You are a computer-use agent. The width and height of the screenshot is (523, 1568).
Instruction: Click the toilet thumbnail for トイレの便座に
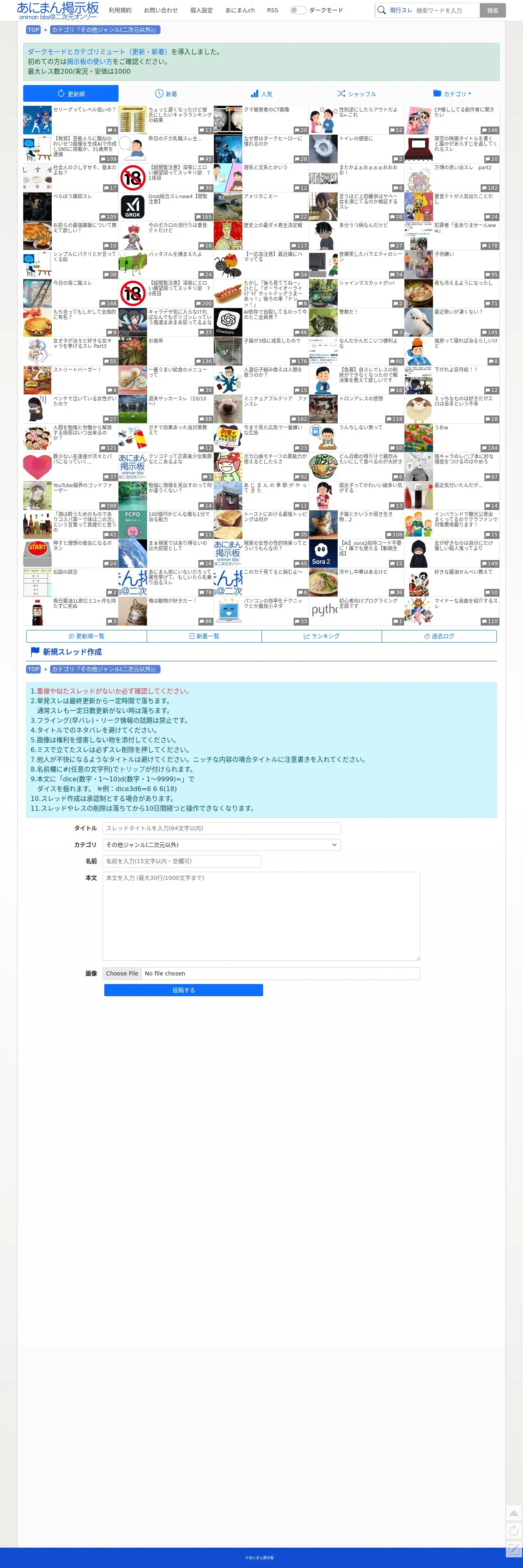pyautogui.click(x=323, y=149)
